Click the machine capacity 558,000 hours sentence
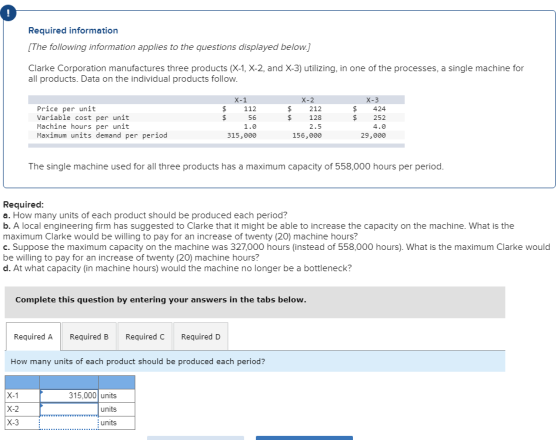560x440 pixels. (x=236, y=166)
